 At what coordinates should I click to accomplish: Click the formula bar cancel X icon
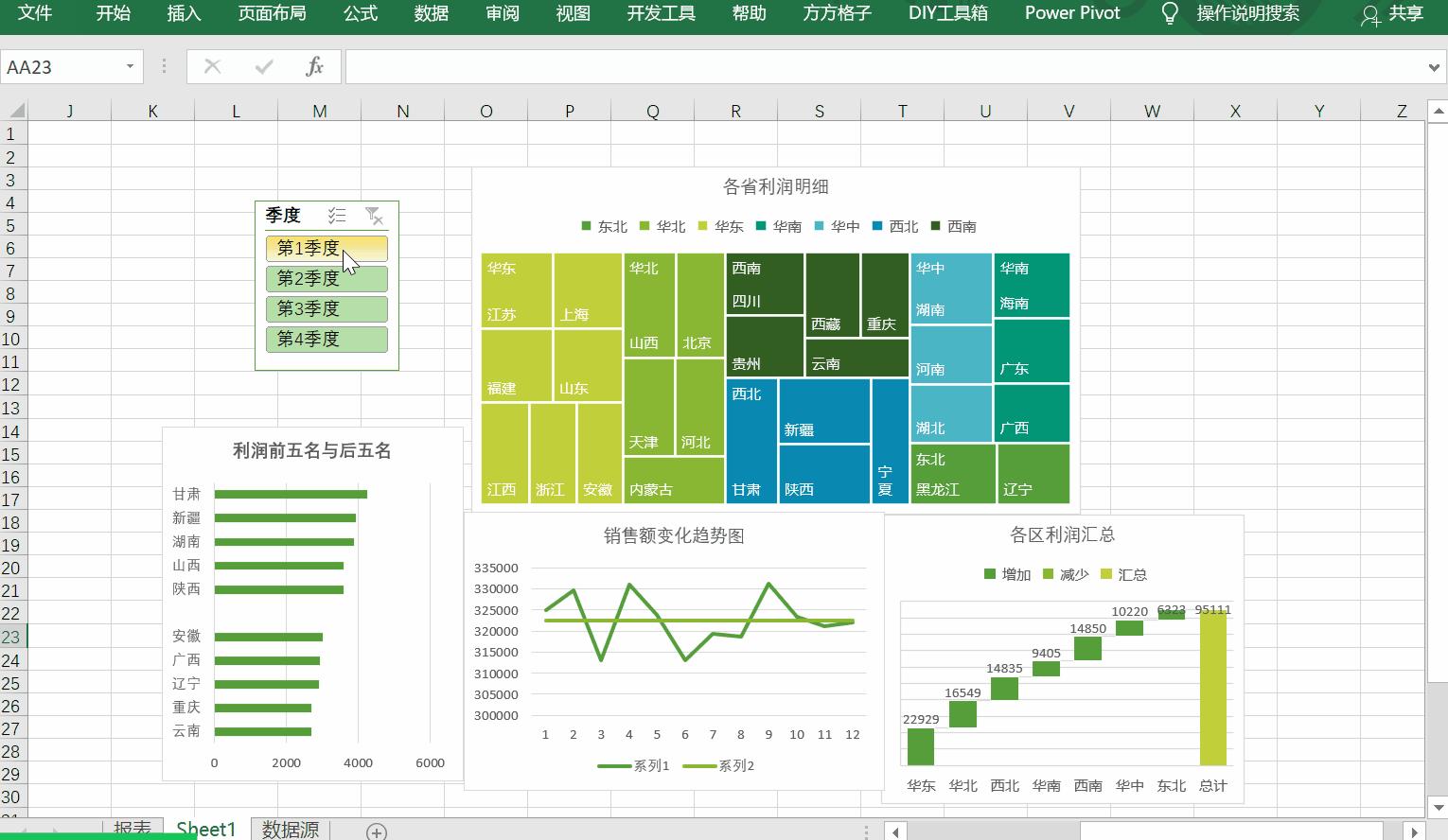click(x=212, y=66)
